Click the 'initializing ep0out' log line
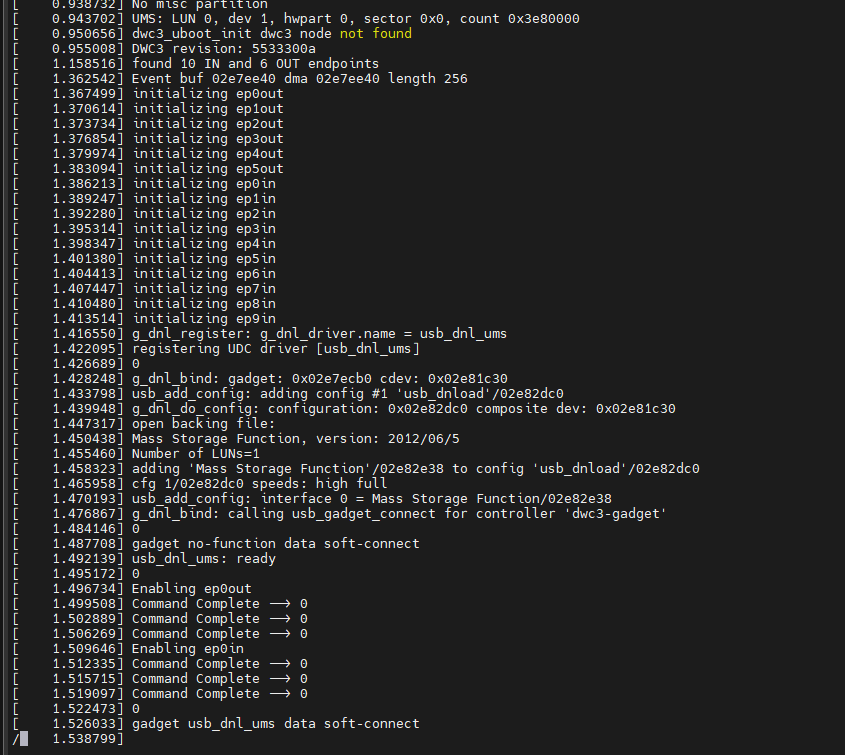The height and width of the screenshot is (755, 845). pyautogui.click(x=207, y=94)
